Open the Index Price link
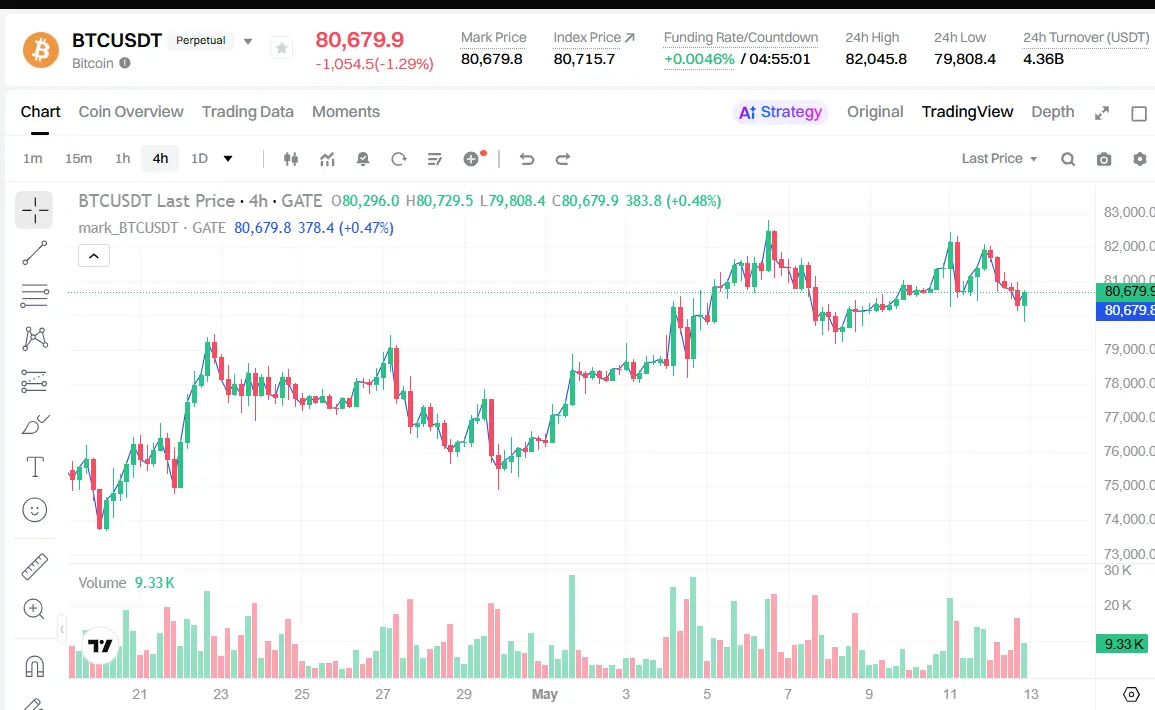Screen dimensions: 1155x710 pyautogui.click(x=594, y=38)
